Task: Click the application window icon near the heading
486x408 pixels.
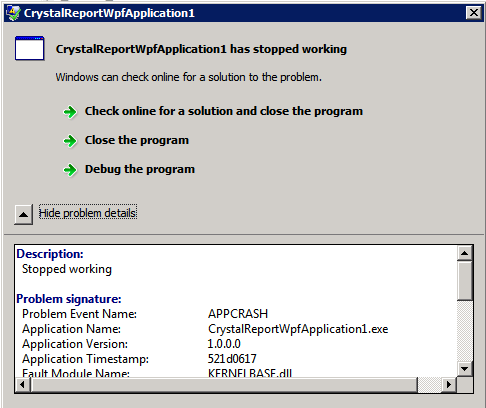Action: click(x=29, y=49)
